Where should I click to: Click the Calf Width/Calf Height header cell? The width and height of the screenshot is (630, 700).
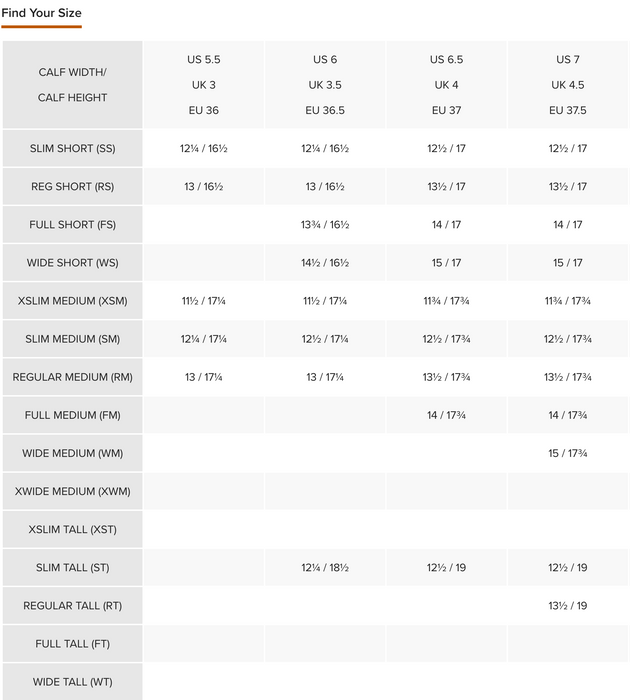[x=72, y=85]
